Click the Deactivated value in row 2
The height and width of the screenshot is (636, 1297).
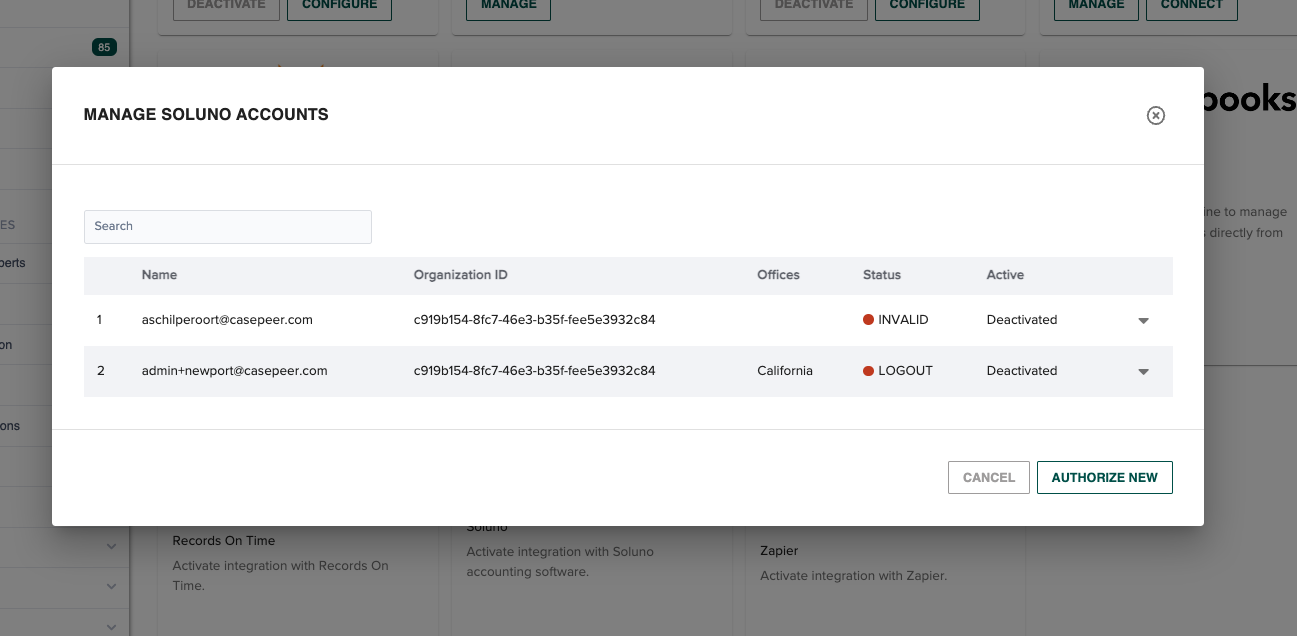[1022, 370]
